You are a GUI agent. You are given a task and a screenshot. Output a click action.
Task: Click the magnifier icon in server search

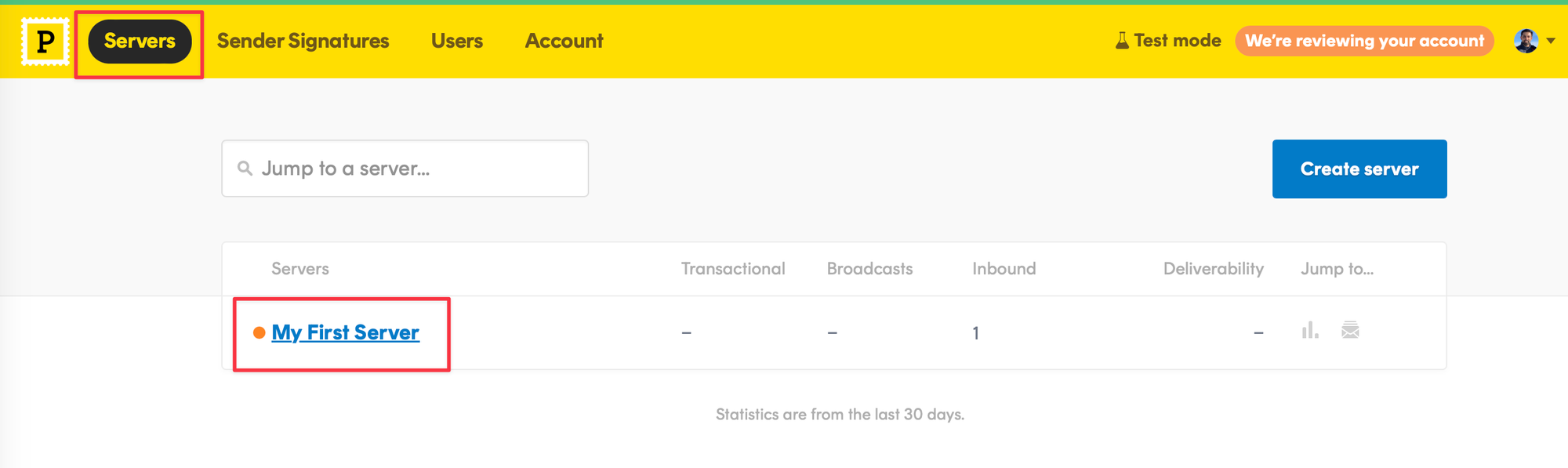(x=245, y=169)
